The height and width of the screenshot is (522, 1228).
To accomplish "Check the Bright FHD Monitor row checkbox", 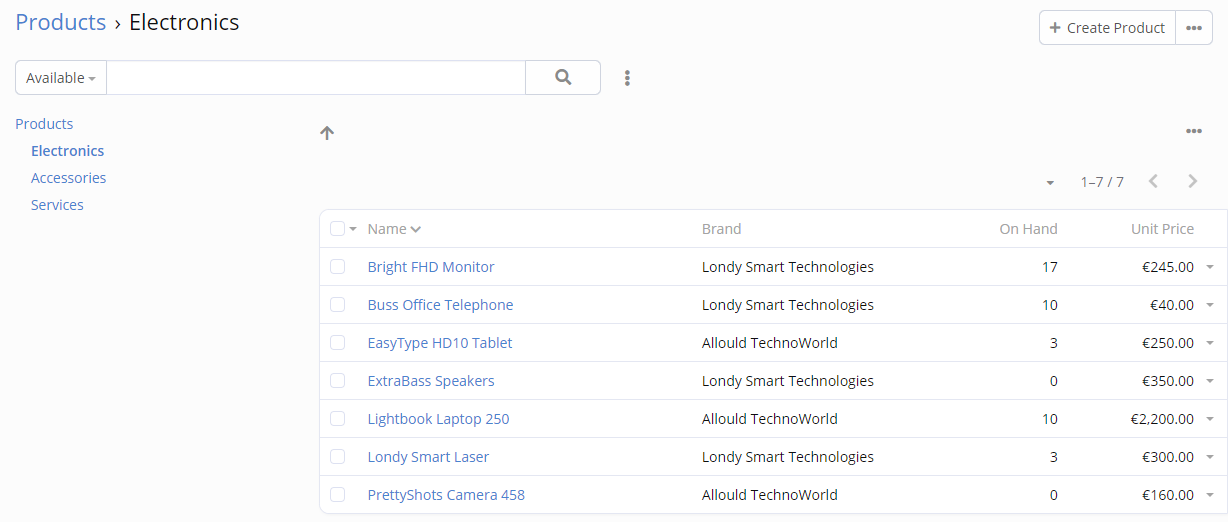I will pos(337,266).
